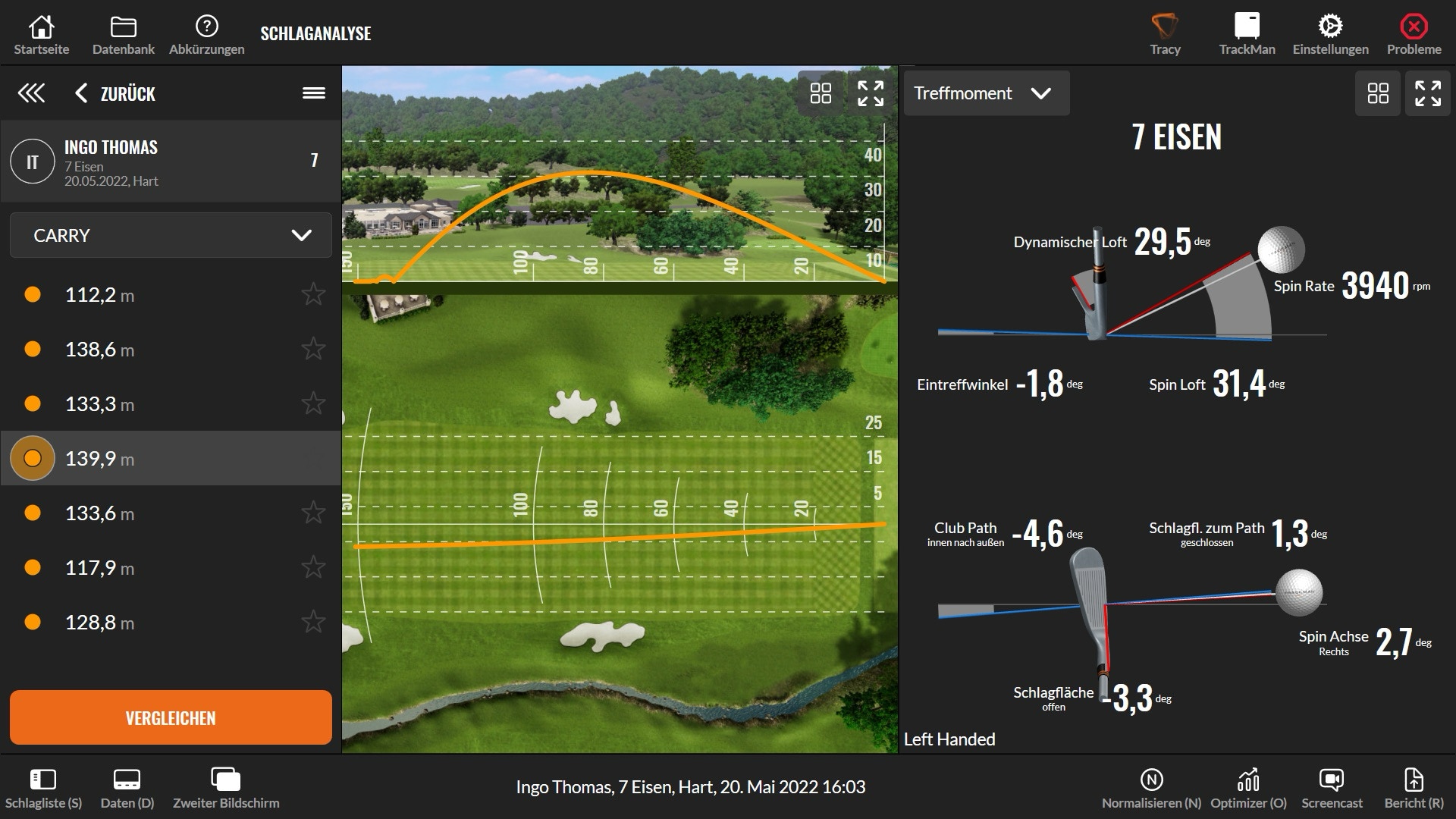This screenshot has width=1456, height=819.
Task: Click the Vergleichen button
Action: (171, 717)
